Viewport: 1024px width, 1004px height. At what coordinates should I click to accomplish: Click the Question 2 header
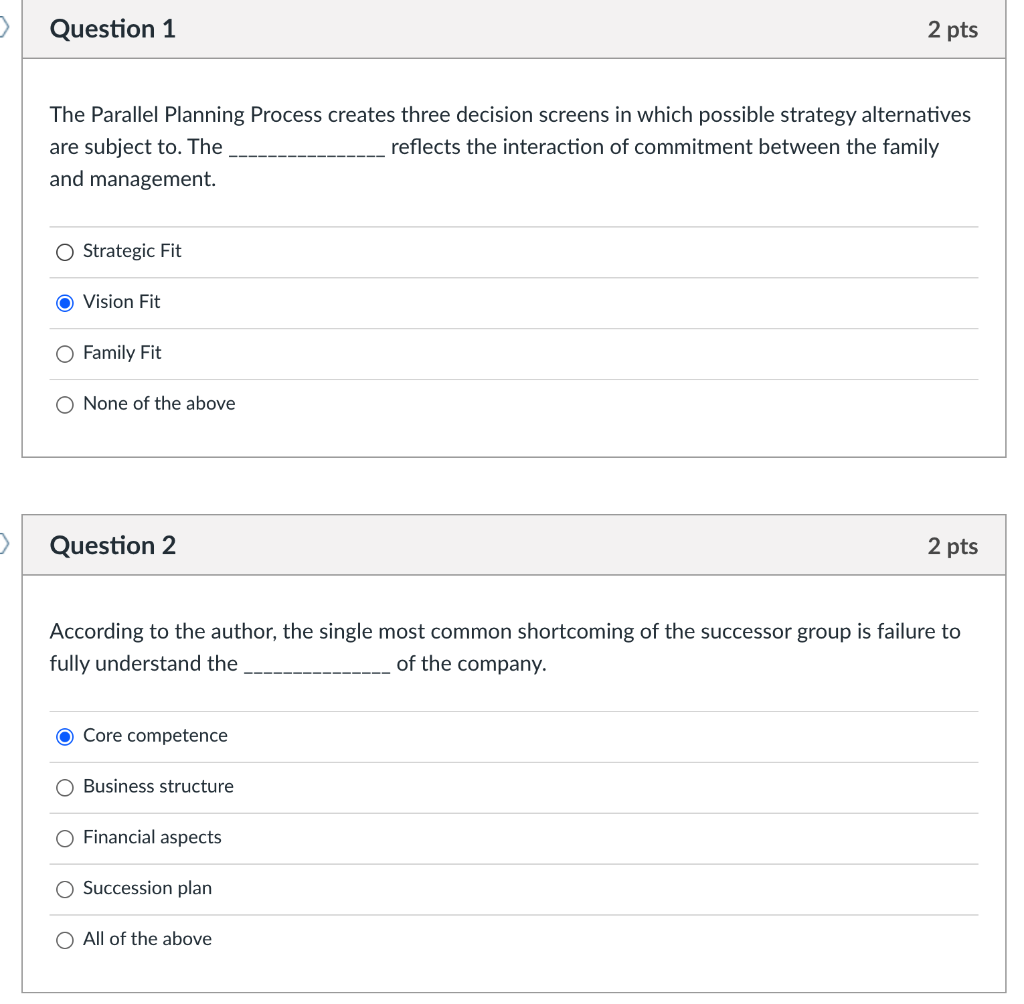pos(113,545)
